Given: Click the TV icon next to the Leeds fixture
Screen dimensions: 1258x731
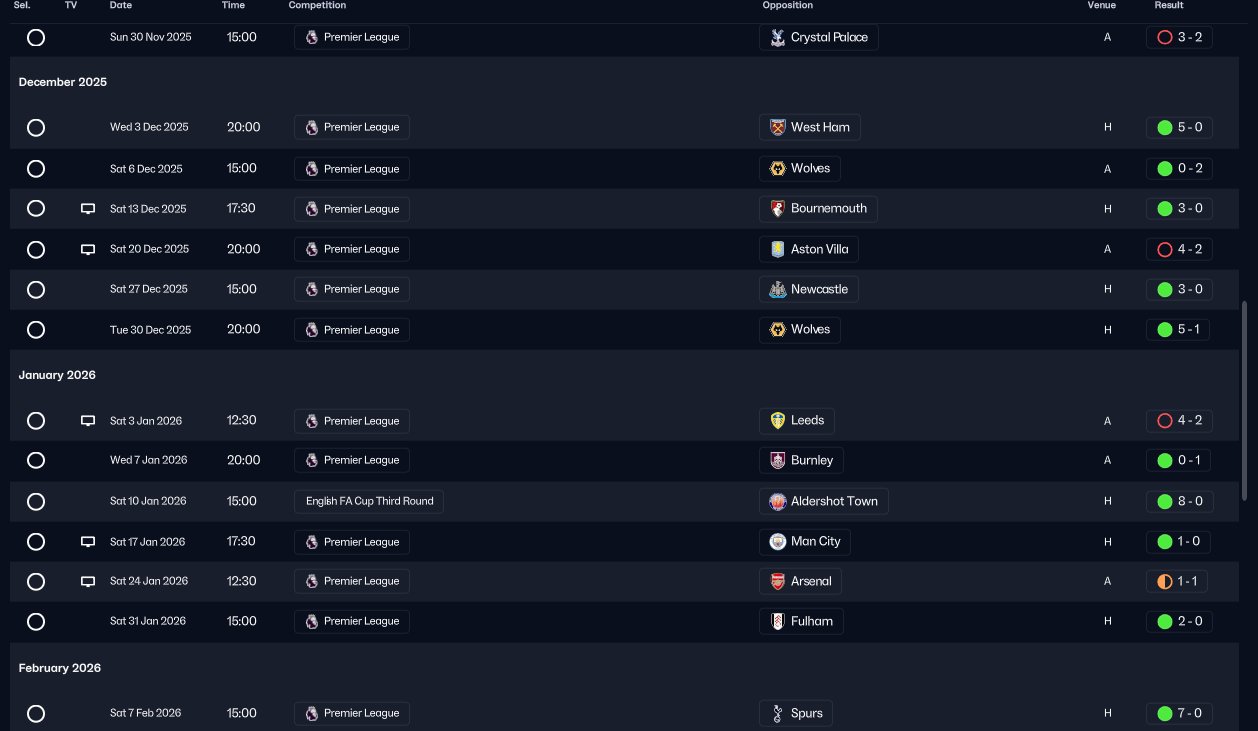Looking at the screenshot, I should (x=88, y=421).
